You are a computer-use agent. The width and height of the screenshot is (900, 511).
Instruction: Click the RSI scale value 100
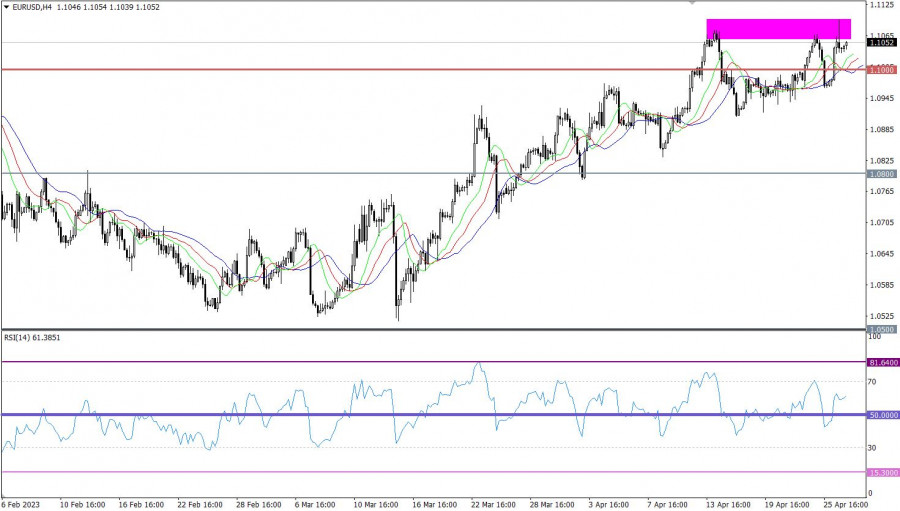coord(874,336)
